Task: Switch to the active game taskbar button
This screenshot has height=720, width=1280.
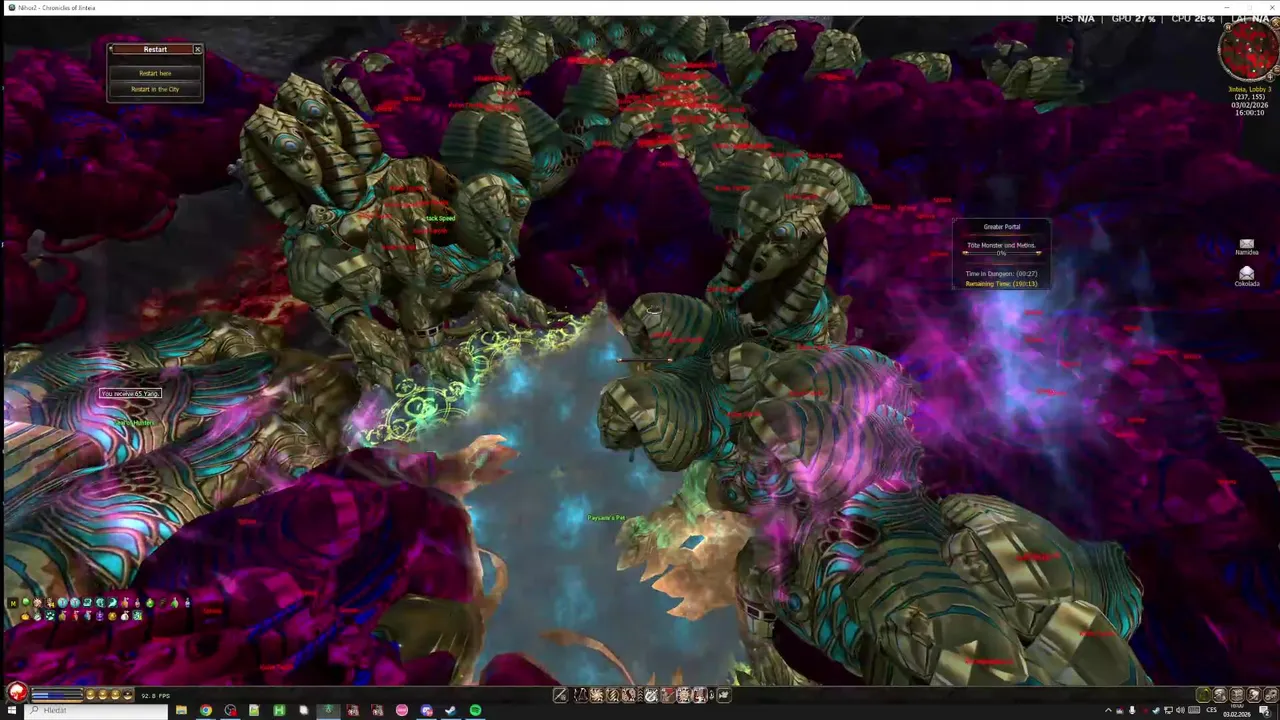Action: point(328,710)
